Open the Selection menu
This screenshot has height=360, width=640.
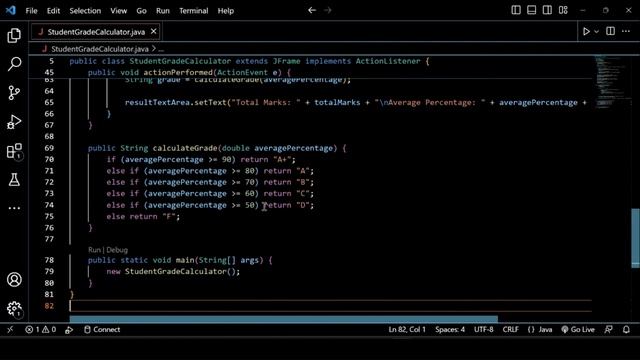pos(85,11)
